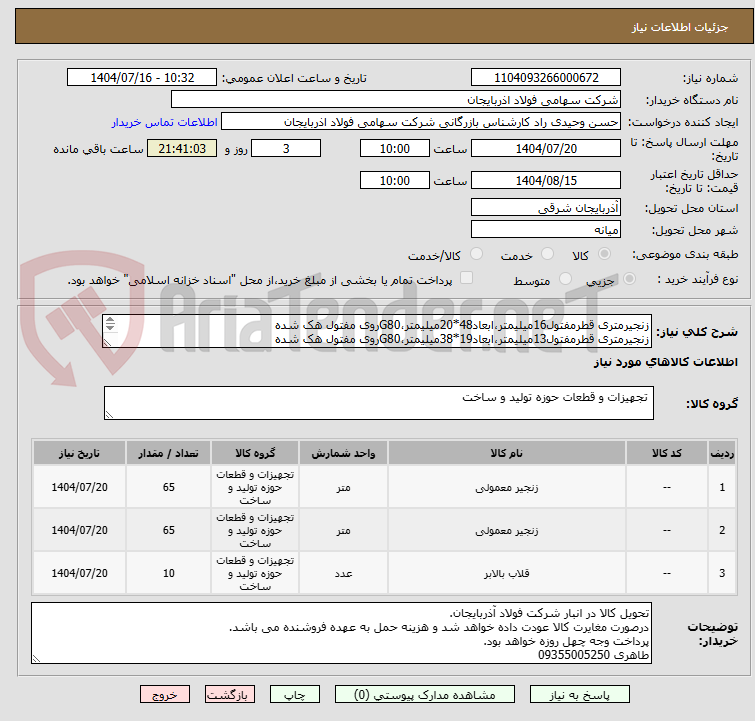Screen dimensions: 755x721
Task: Click the response deadline date 1404/07/20 field
Action: [x=546, y=148]
